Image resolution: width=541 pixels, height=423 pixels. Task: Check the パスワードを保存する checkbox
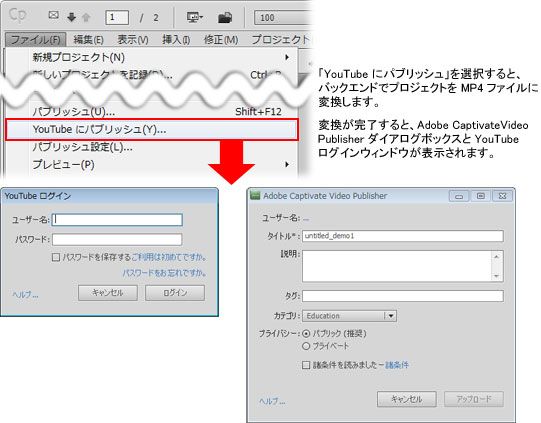(56, 257)
